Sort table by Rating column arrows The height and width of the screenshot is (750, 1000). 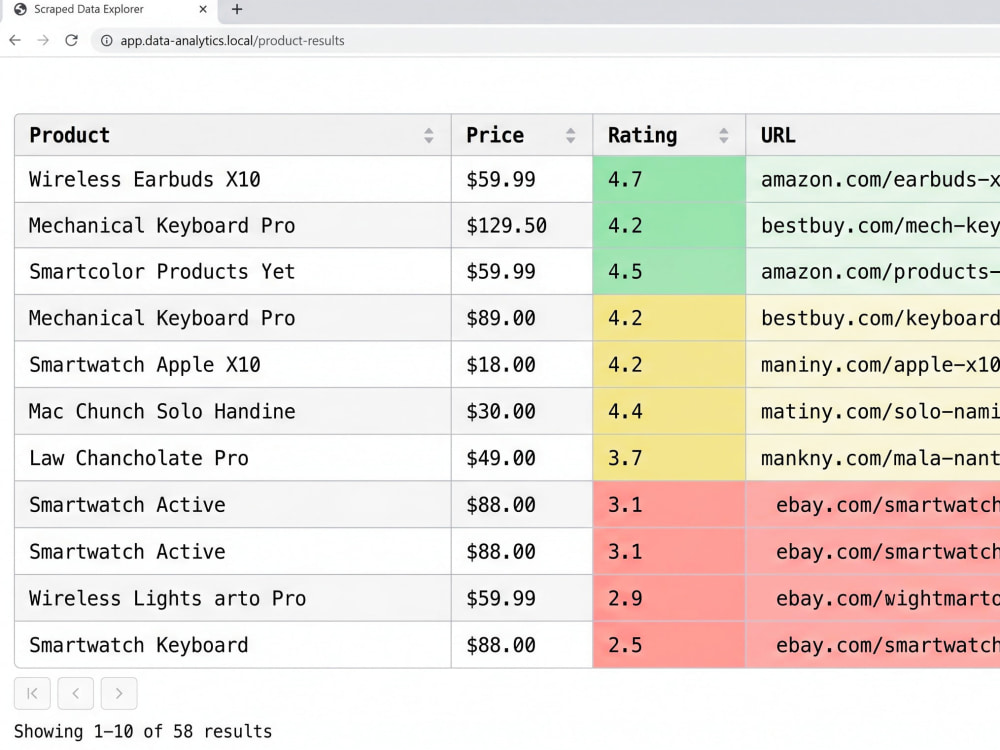click(x=723, y=135)
